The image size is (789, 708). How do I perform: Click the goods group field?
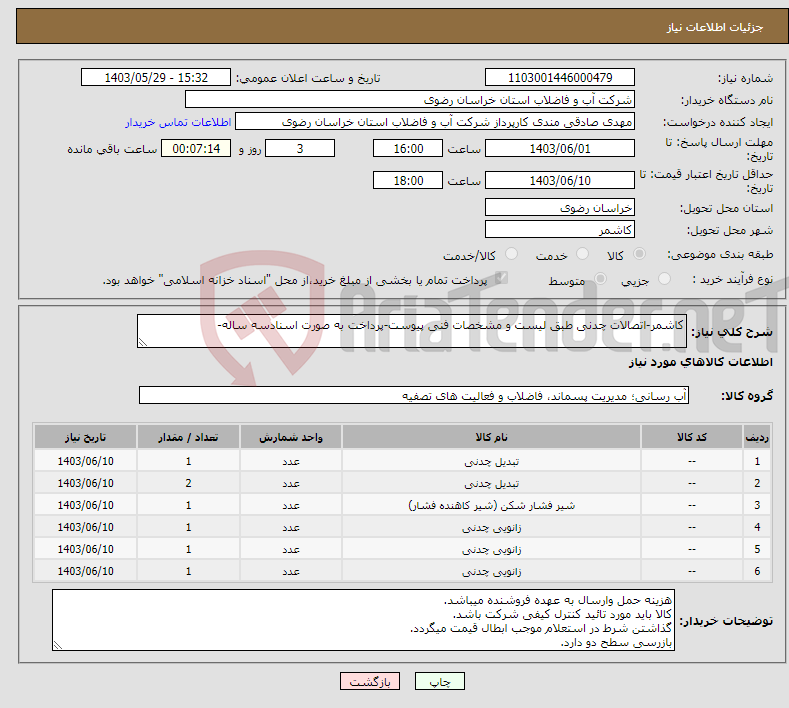point(414,396)
